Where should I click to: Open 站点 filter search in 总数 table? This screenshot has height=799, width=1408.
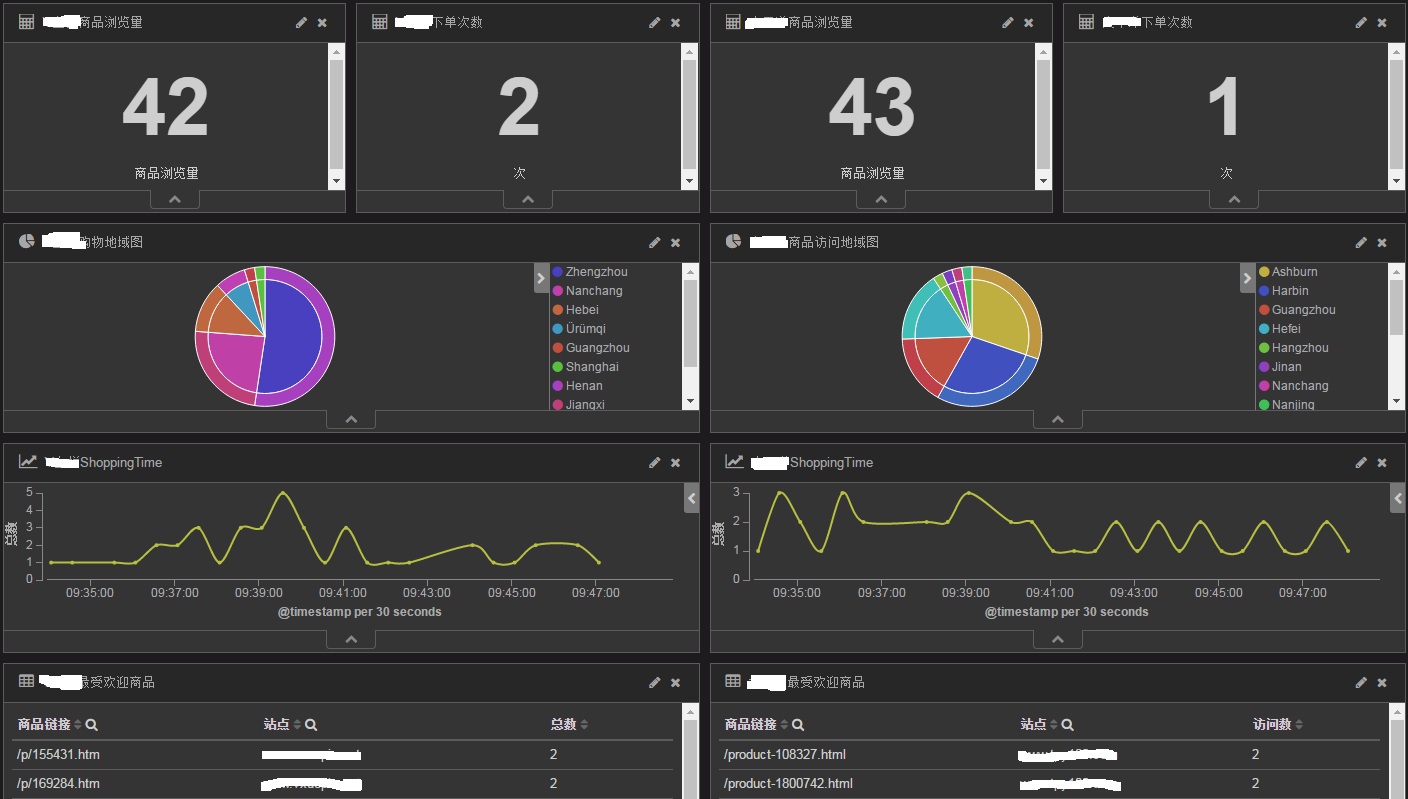coord(311,725)
